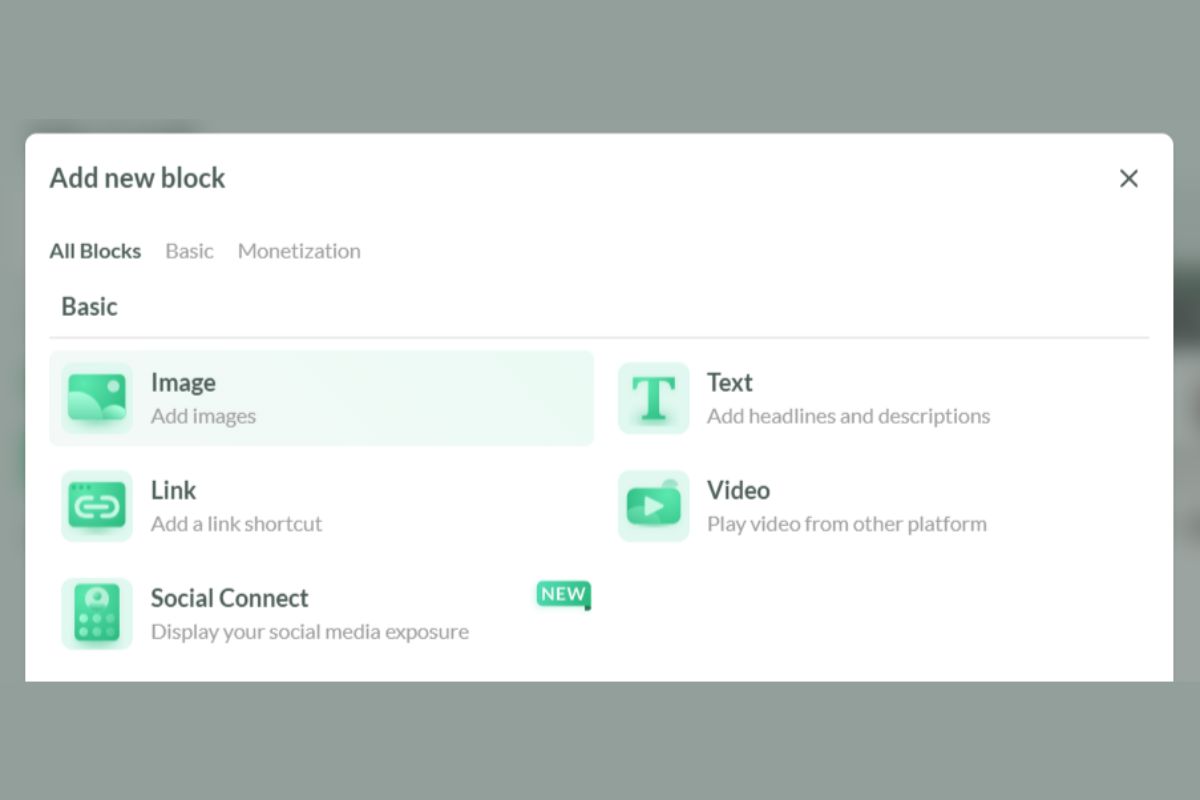Choose the Link block chain icon
Screen dimensions: 1200x800
coord(97,506)
